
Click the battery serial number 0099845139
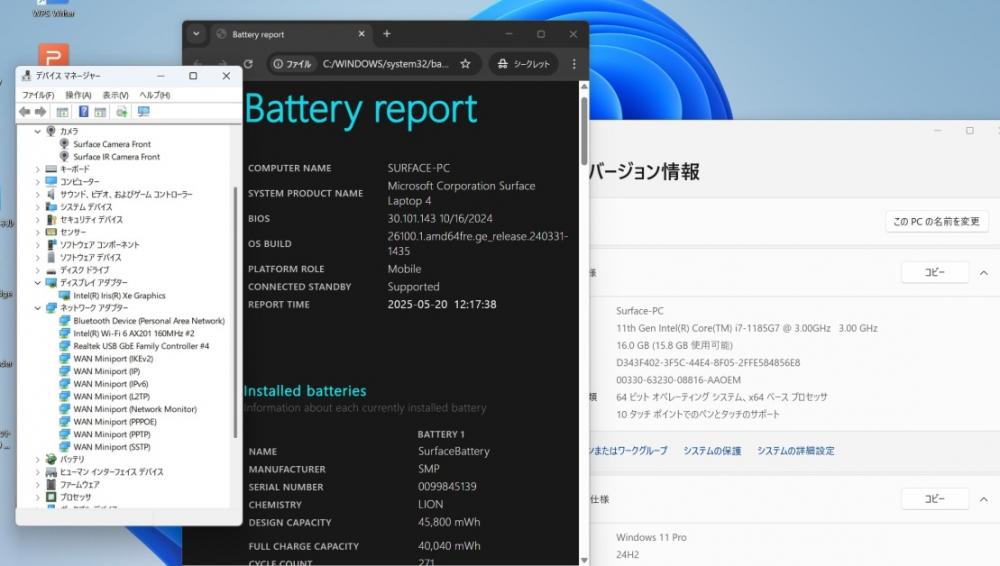(x=447, y=486)
